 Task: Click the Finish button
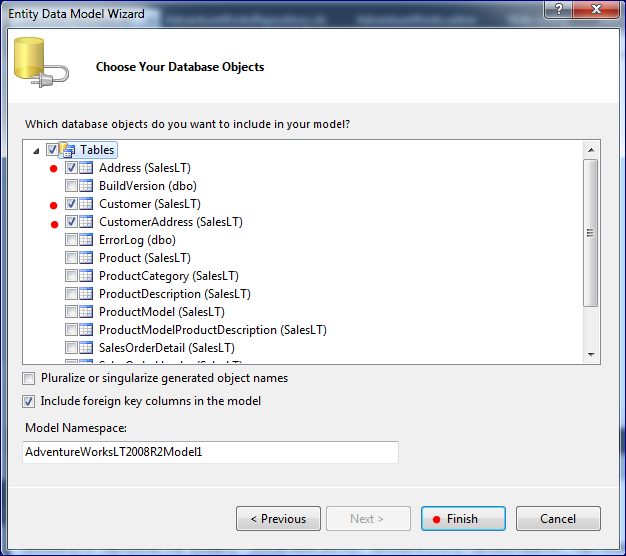463,518
